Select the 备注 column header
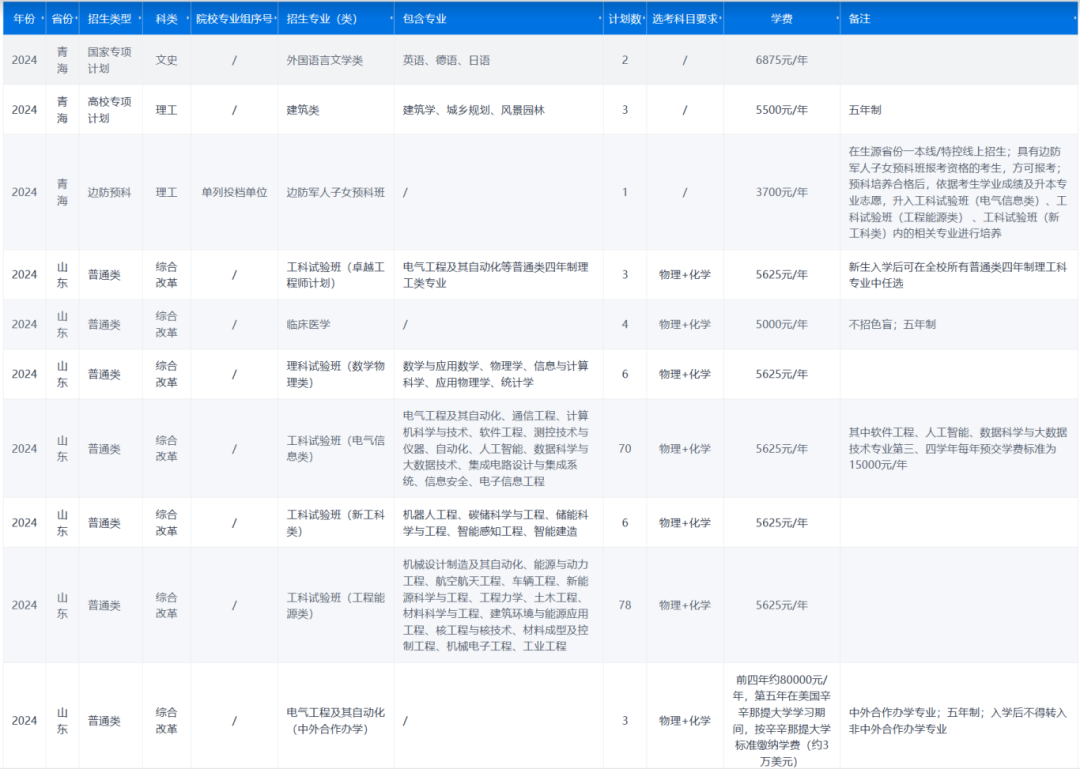 click(861, 17)
